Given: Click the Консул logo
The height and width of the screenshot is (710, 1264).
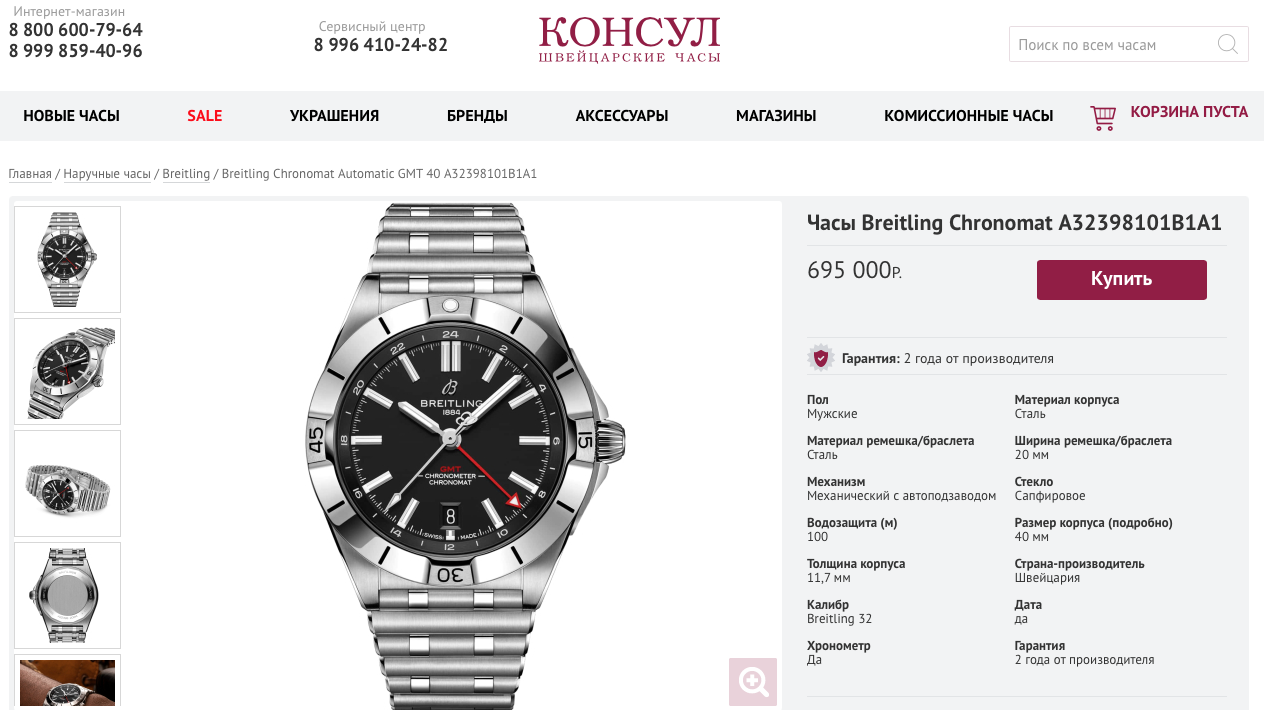Looking at the screenshot, I should tap(629, 40).
